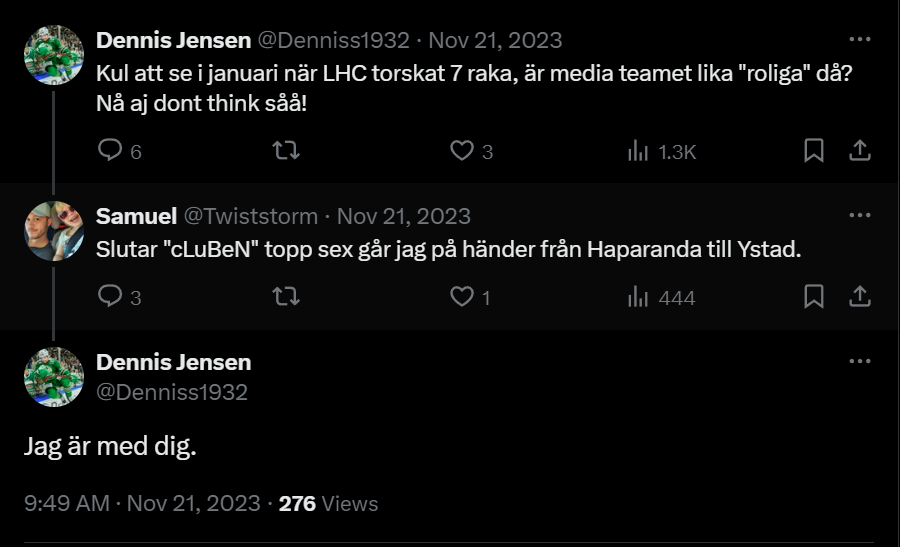Share Dennis Jensen's first tweet

[x=859, y=151]
